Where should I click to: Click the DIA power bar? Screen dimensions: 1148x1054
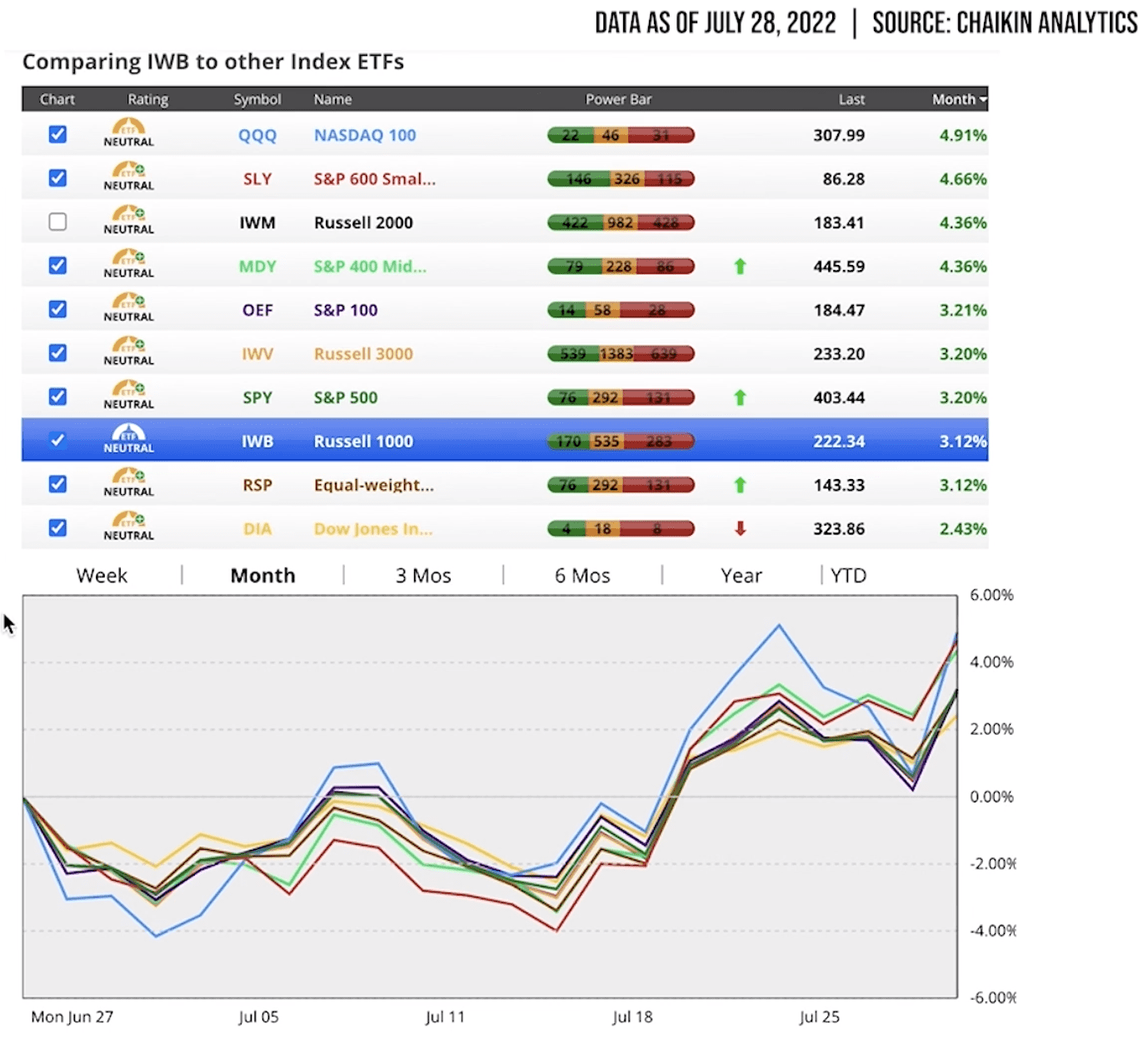621,528
